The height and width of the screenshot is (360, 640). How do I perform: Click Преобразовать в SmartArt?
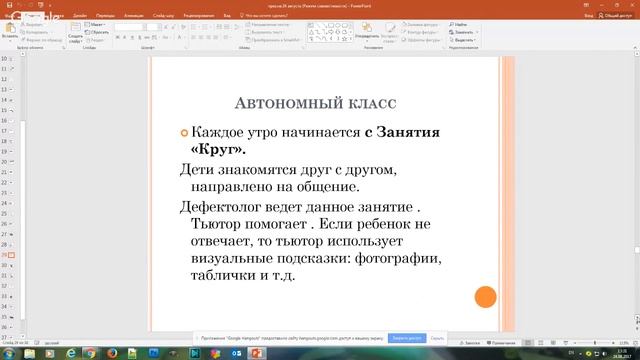coord(273,40)
